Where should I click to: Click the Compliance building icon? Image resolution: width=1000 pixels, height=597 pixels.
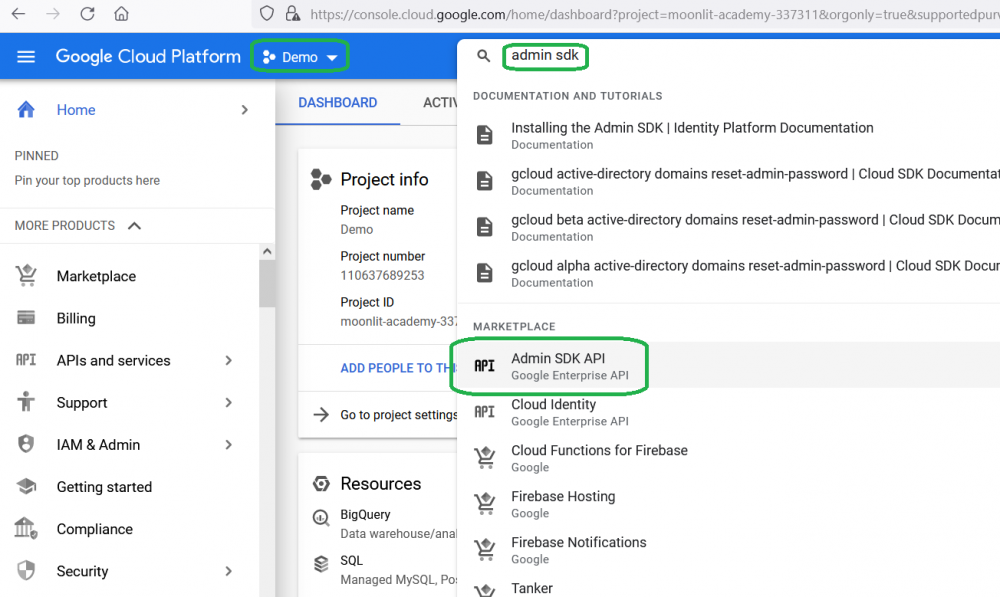[x=26, y=529]
